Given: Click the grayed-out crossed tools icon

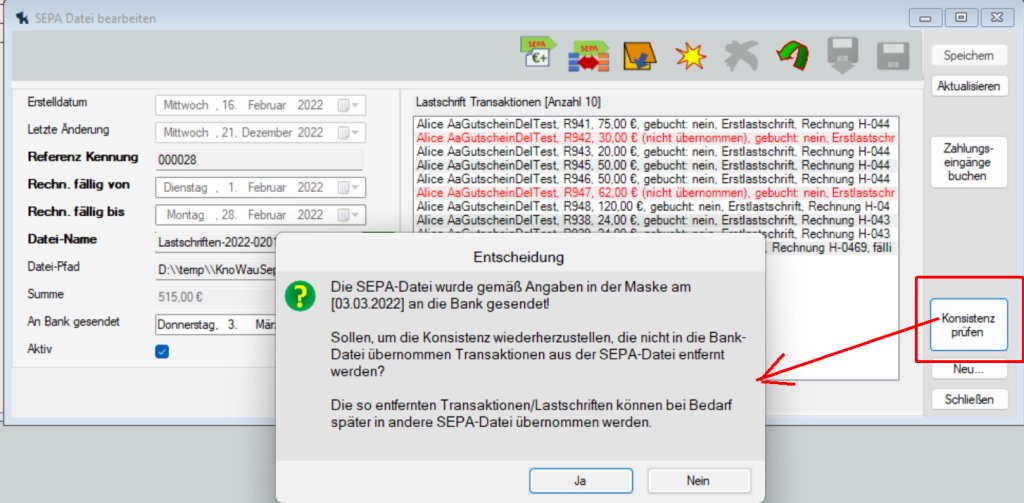Looking at the screenshot, I should (741, 56).
